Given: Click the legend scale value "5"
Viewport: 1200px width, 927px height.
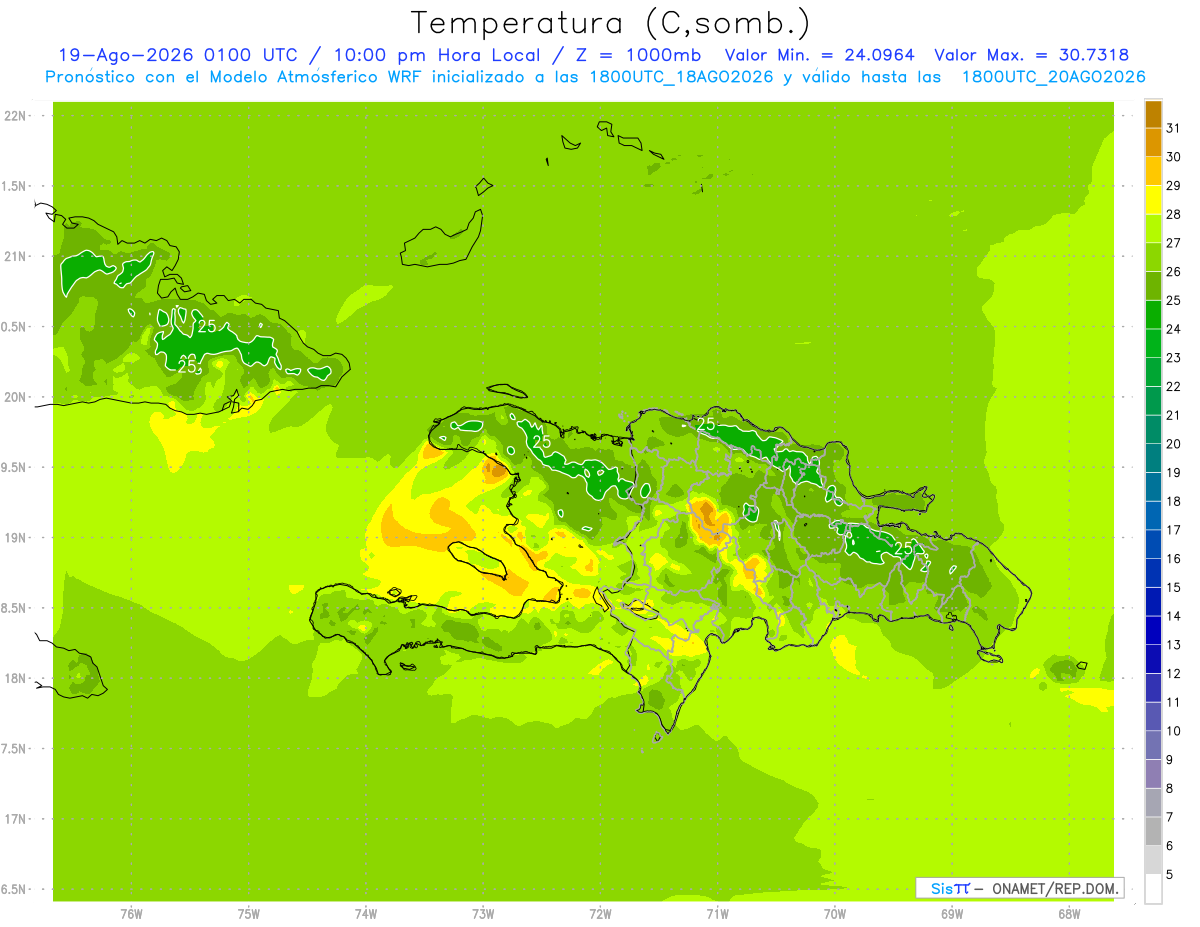Looking at the screenshot, I should pyautogui.click(x=1170, y=875).
